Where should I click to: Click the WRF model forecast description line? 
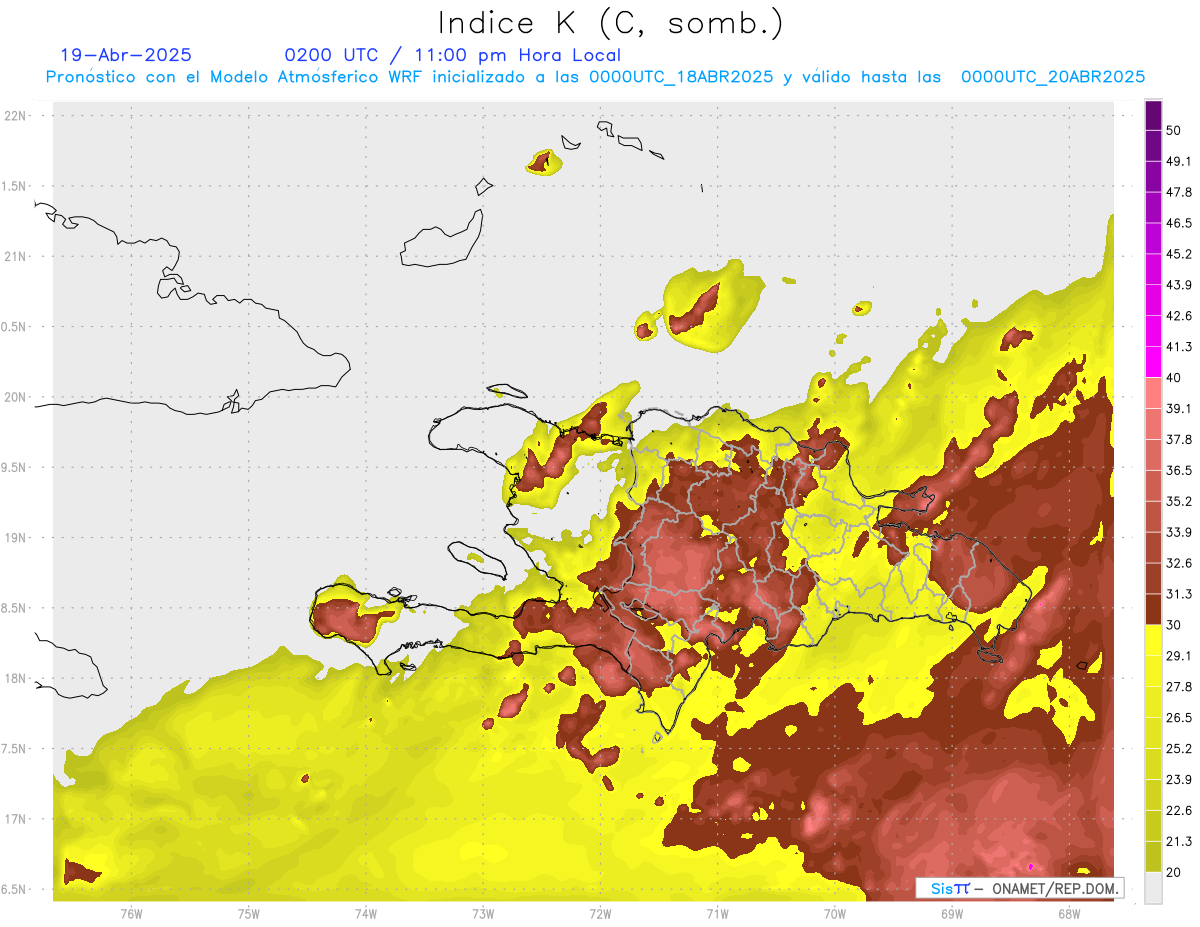point(595,77)
